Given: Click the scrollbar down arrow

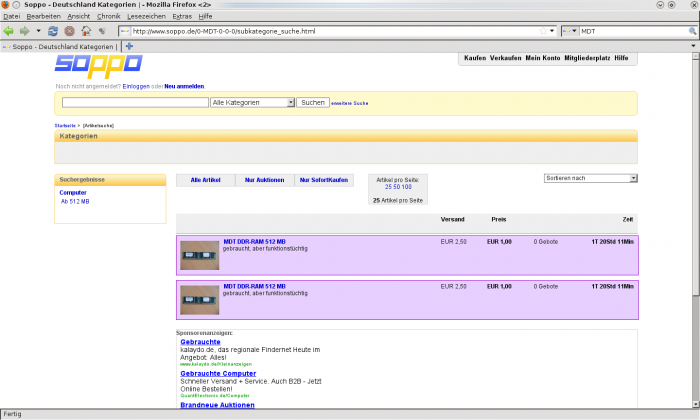Looking at the screenshot, I should point(696,404).
